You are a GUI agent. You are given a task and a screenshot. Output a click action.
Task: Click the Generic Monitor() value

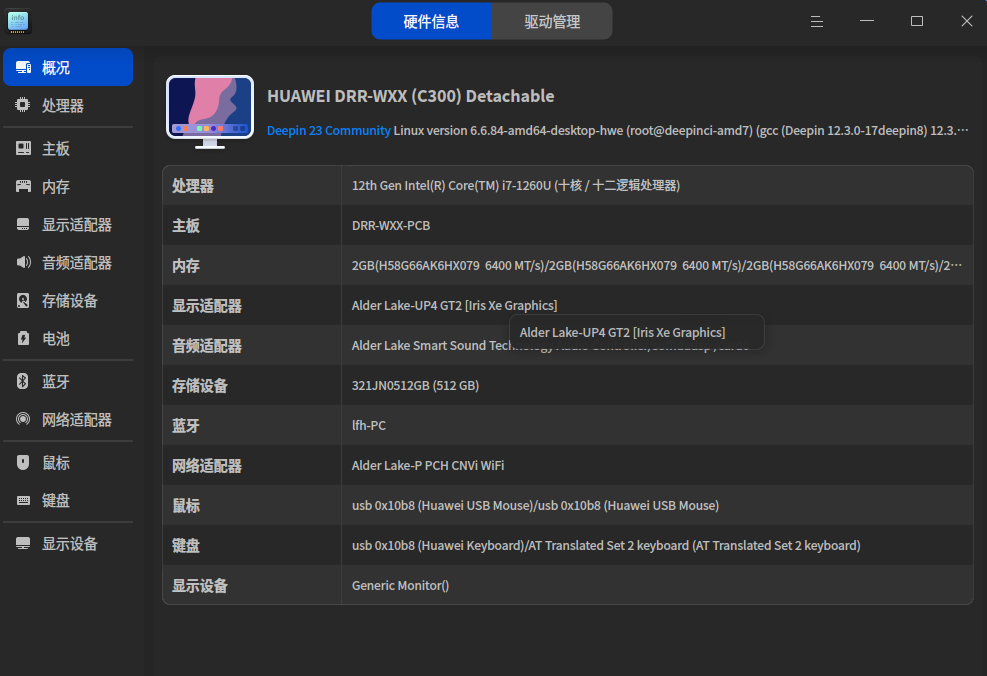(x=400, y=585)
